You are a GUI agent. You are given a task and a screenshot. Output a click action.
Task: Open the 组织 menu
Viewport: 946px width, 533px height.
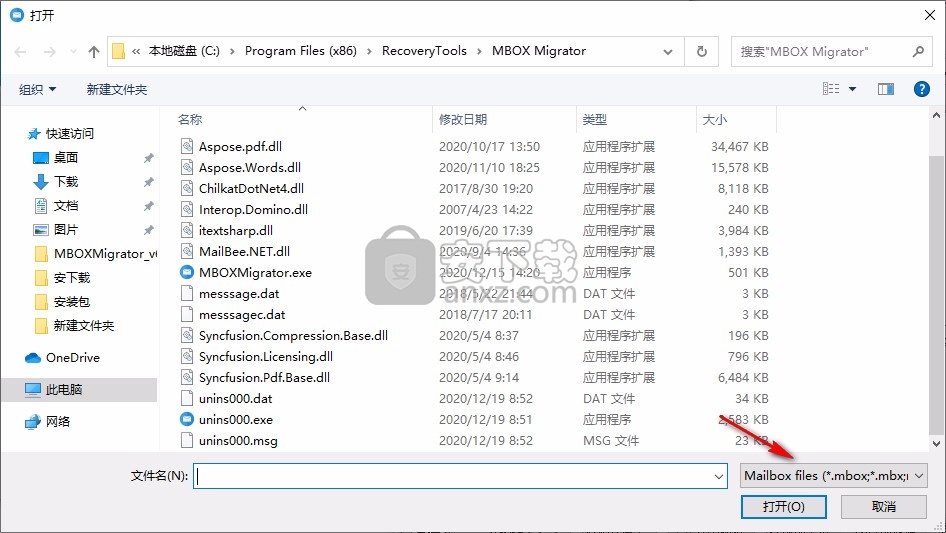pyautogui.click(x=37, y=89)
